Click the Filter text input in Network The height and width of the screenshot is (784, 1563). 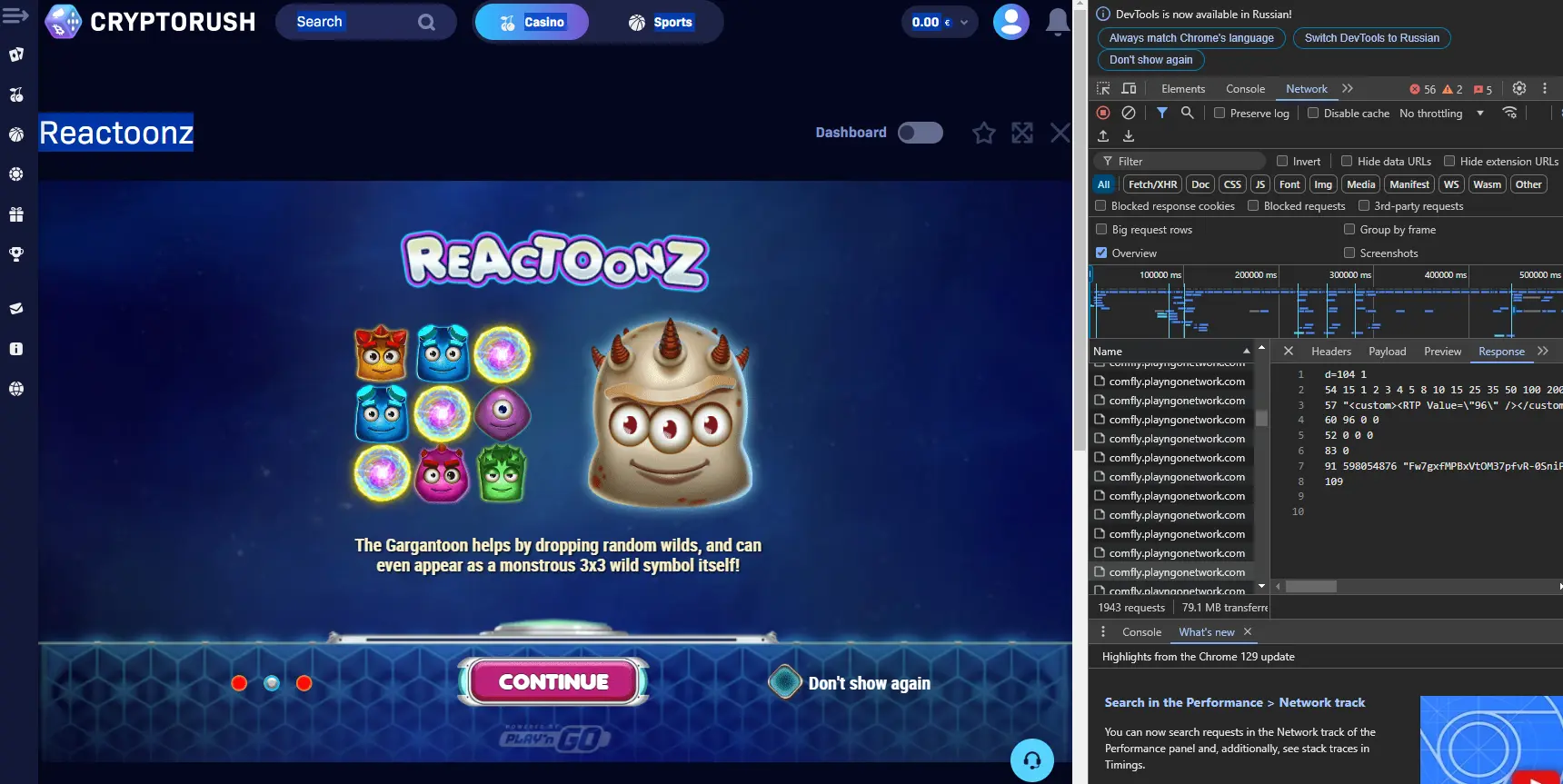pos(1181,161)
